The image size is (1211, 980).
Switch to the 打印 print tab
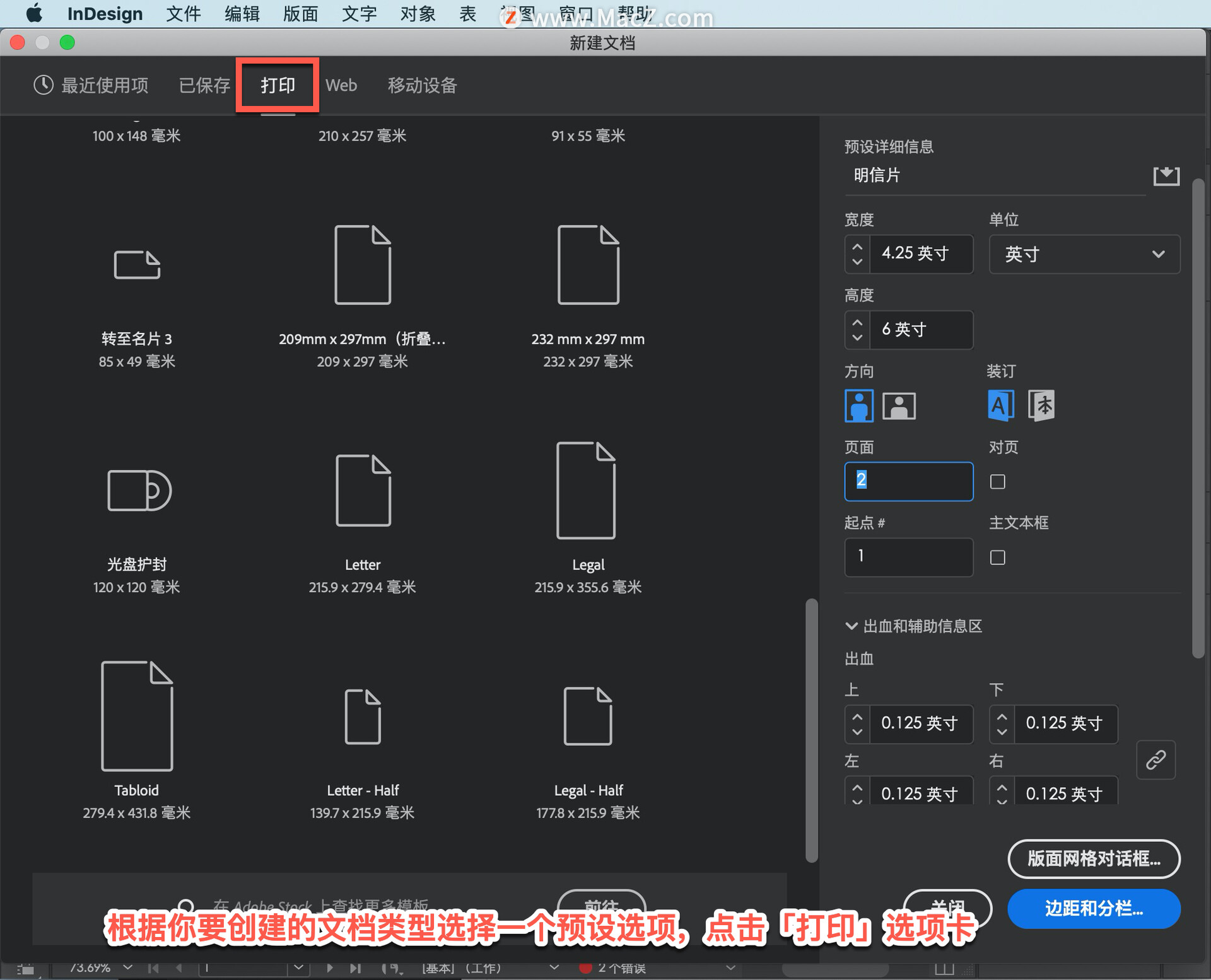278,85
